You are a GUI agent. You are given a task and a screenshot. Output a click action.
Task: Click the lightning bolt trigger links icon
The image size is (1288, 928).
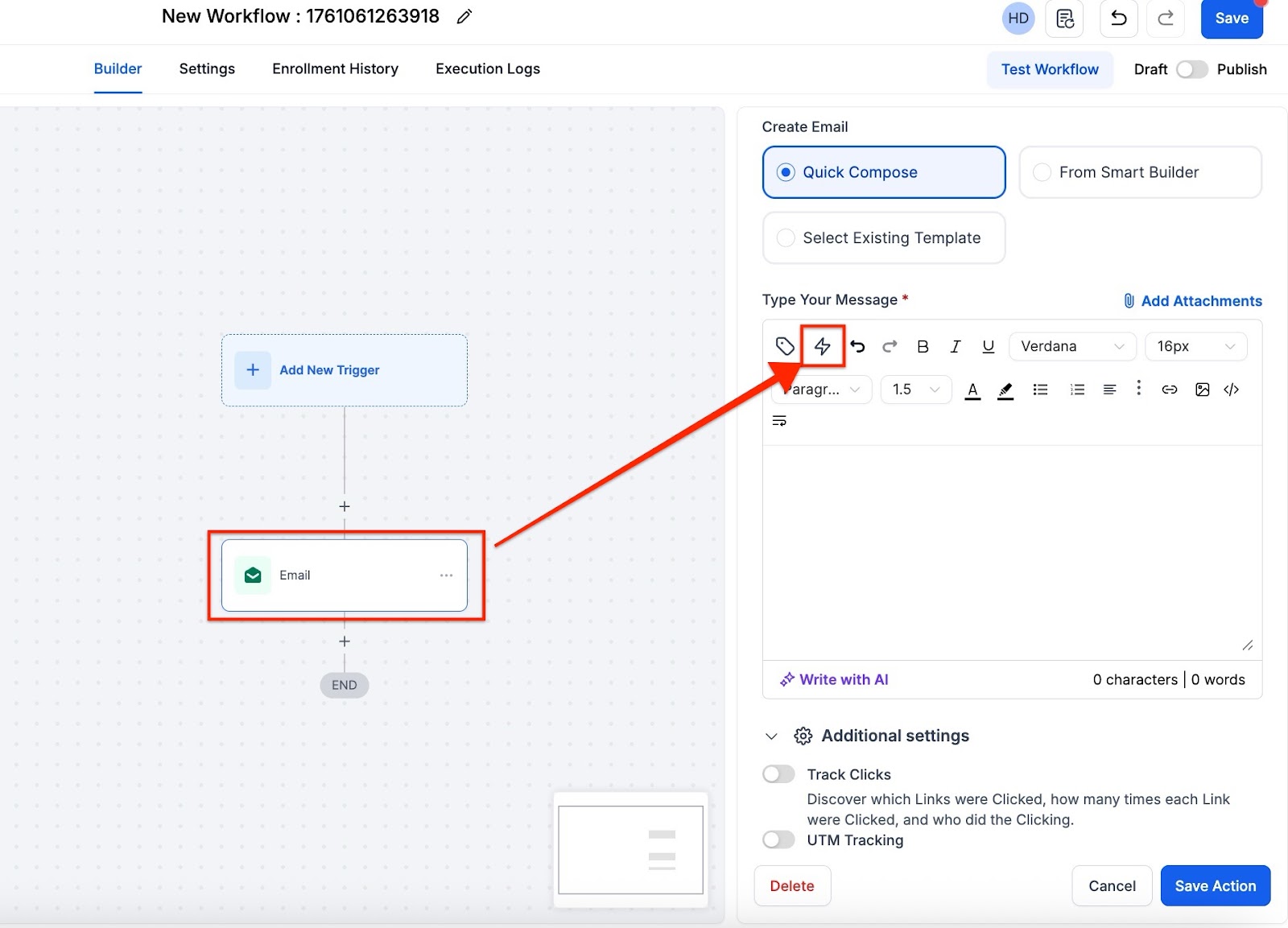[822, 346]
